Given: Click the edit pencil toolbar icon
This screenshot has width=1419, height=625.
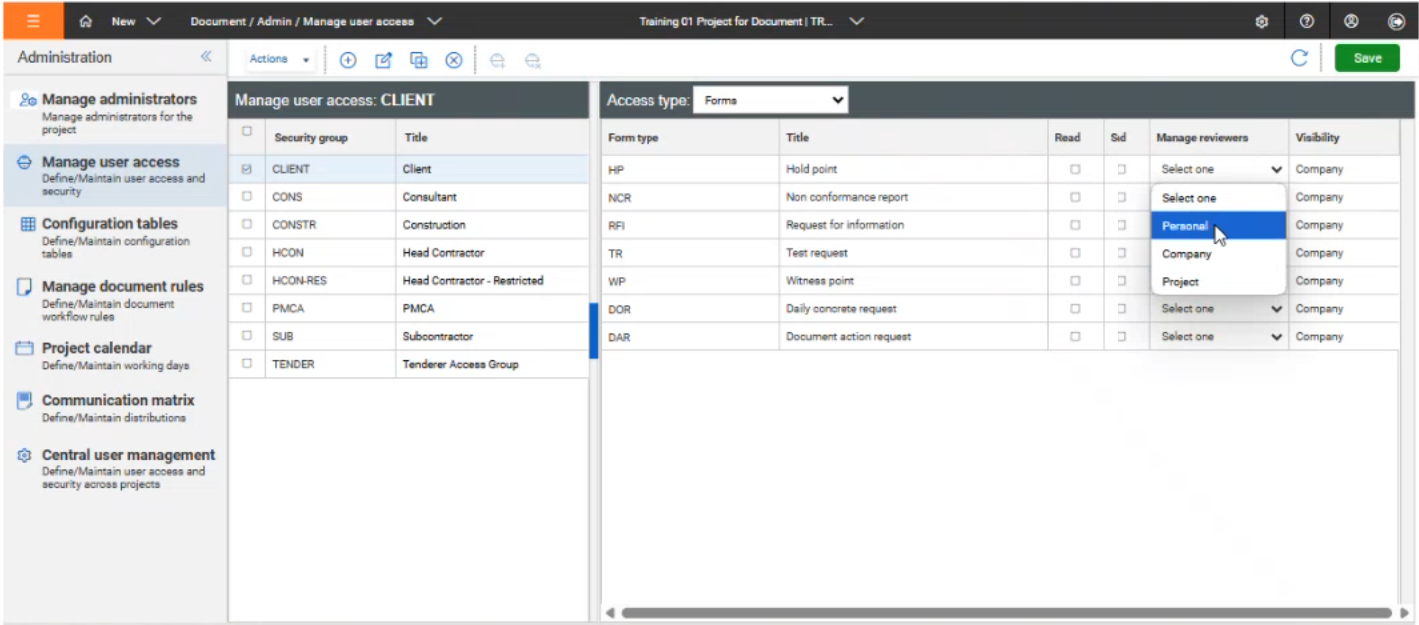Looking at the screenshot, I should click(383, 60).
